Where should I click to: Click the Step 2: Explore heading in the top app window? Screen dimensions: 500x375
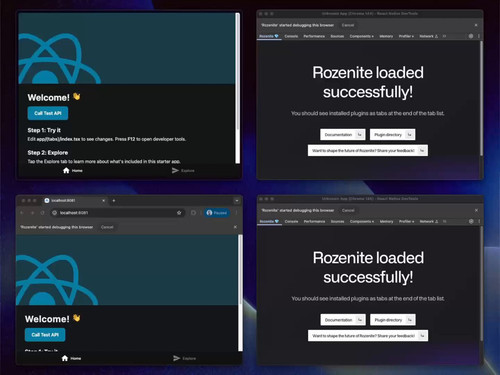point(48,153)
